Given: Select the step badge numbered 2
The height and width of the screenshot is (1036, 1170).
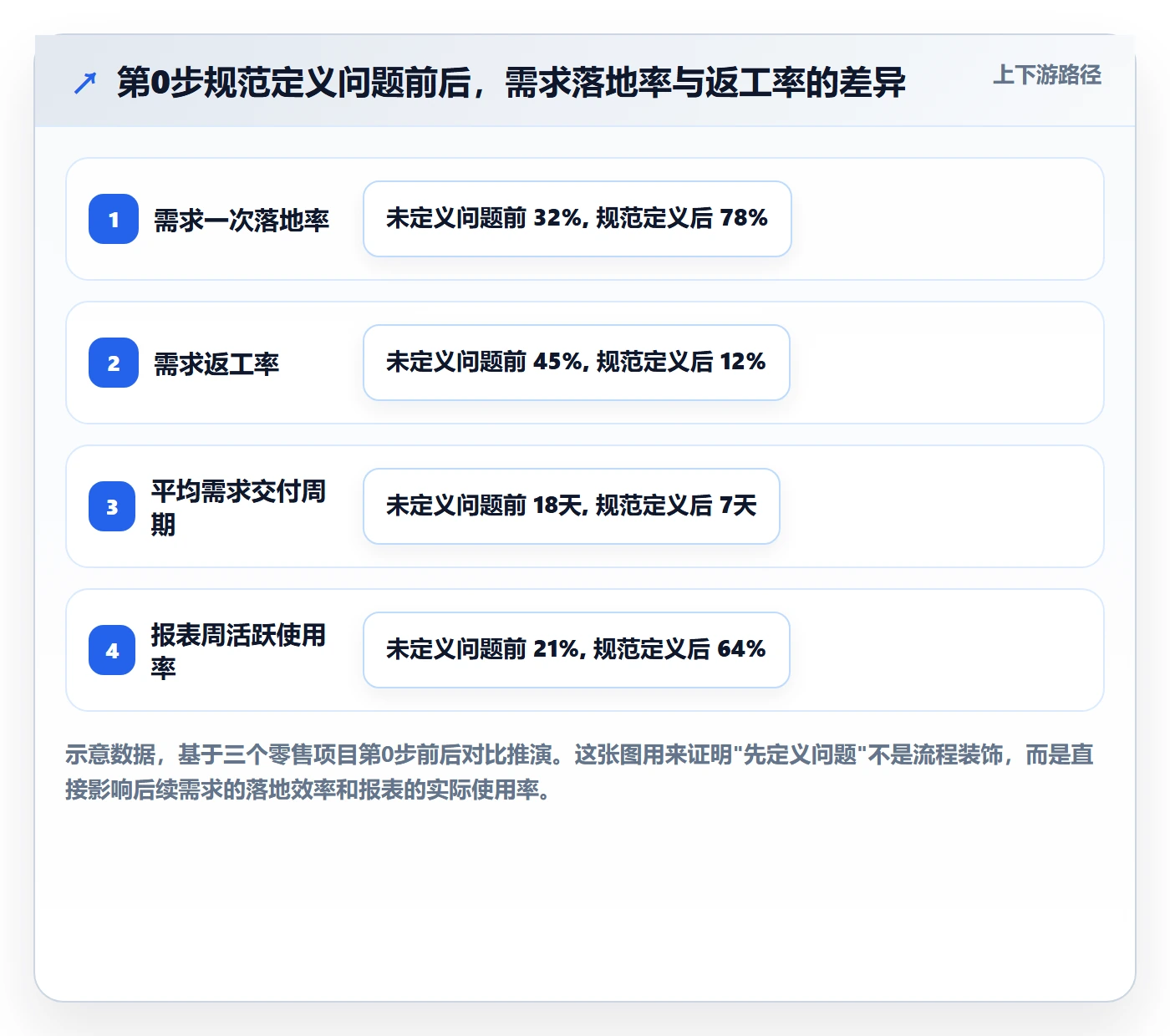Looking at the screenshot, I should 114,363.
